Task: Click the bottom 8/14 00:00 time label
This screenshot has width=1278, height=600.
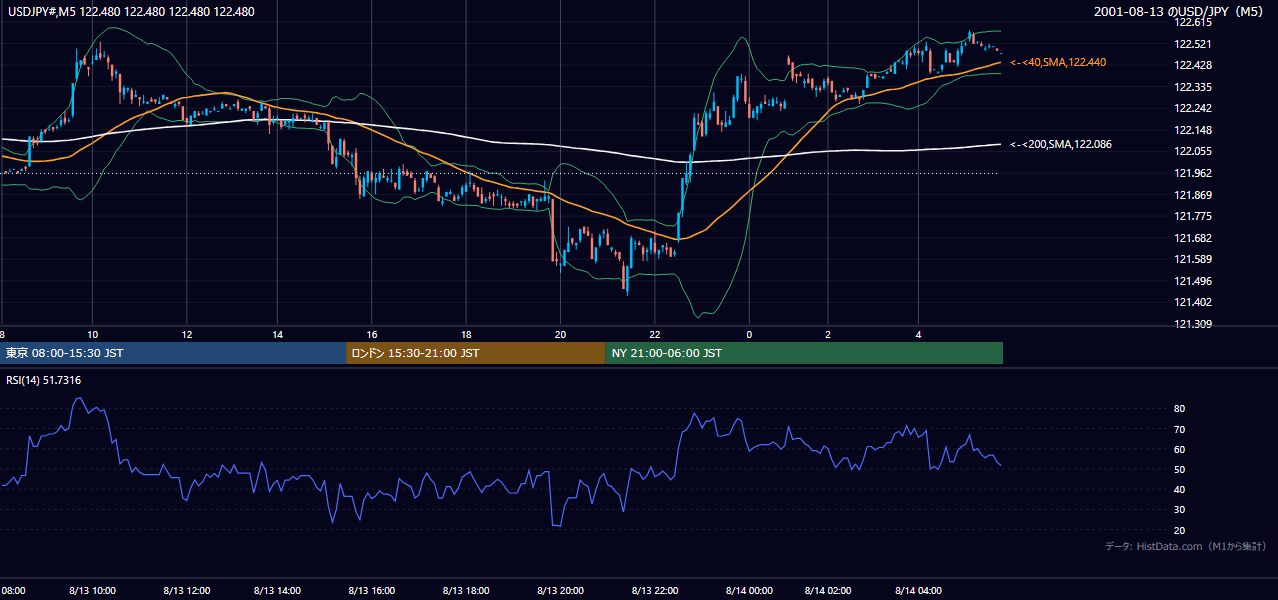Action: coord(748,590)
